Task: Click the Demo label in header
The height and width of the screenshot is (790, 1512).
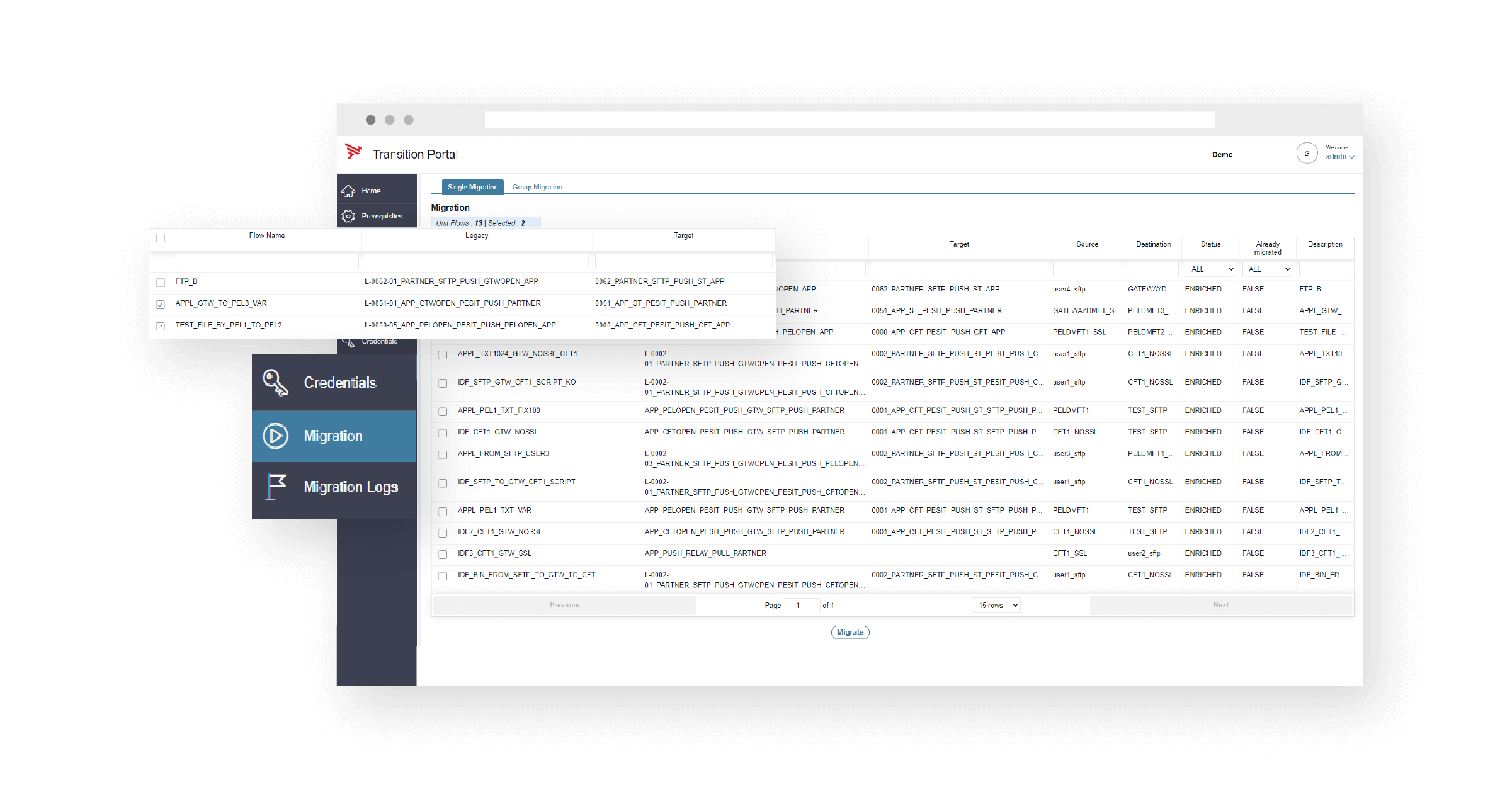Action: tap(1222, 155)
